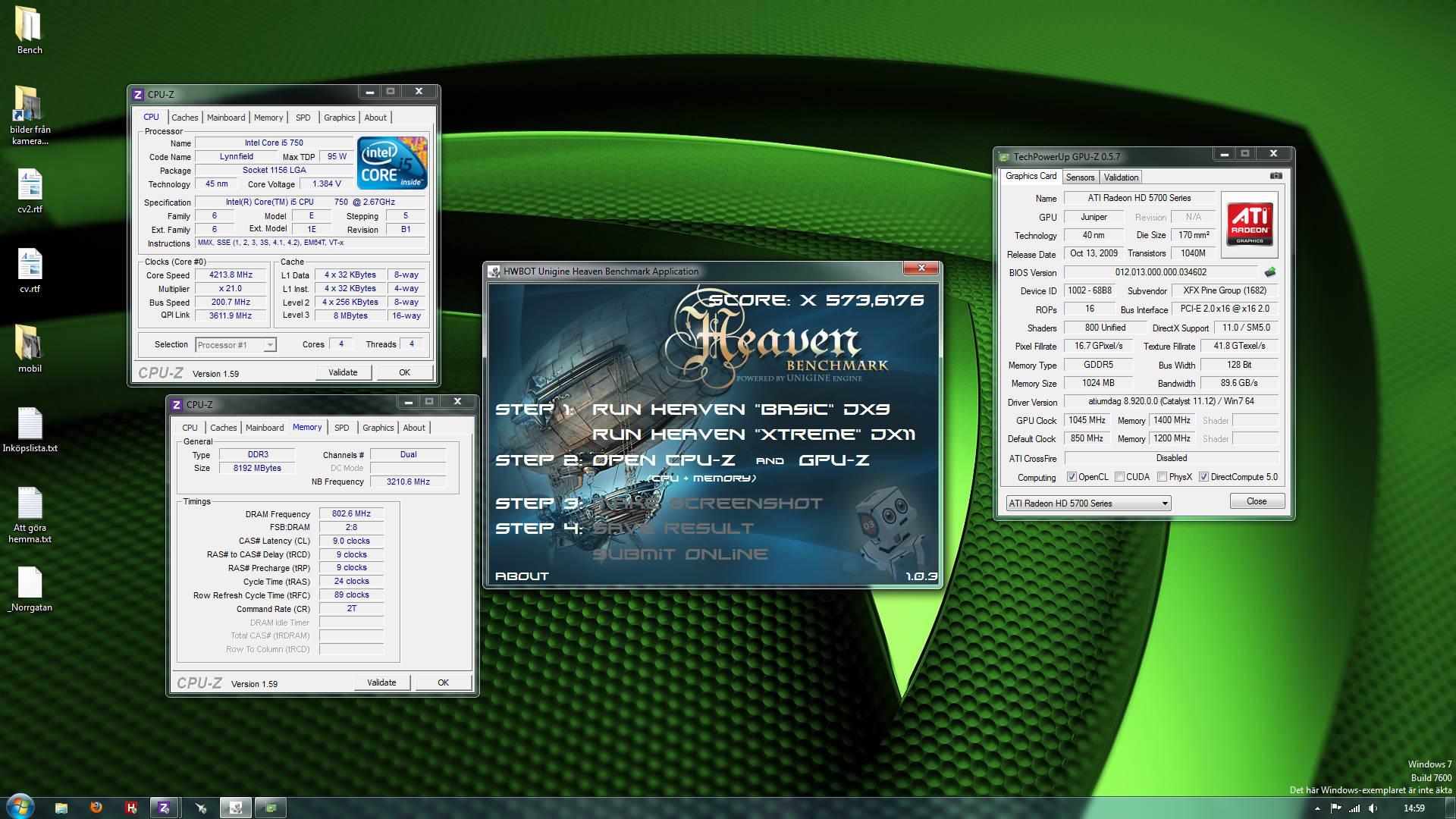Click the Show Desktop button
1456x819 pixels.
click(1449, 808)
